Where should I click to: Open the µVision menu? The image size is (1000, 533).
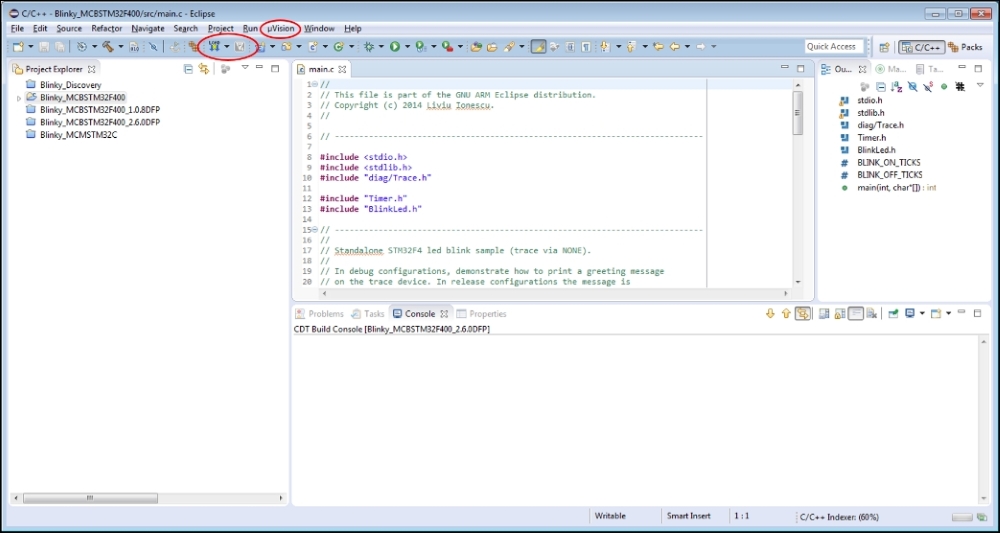(x=280, y=29)
